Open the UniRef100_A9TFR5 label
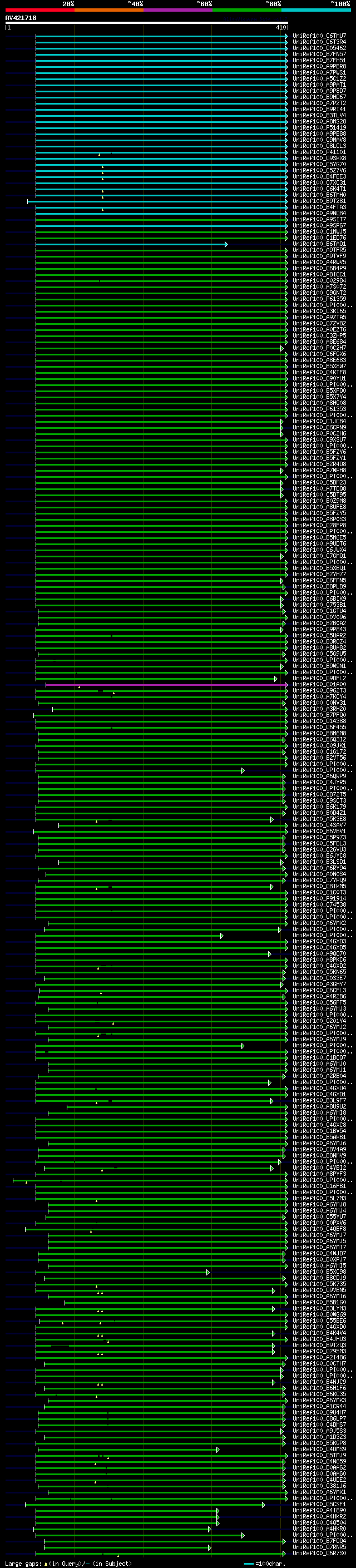The width and height of the screenshot is (356, 1568). coord(319,250)
